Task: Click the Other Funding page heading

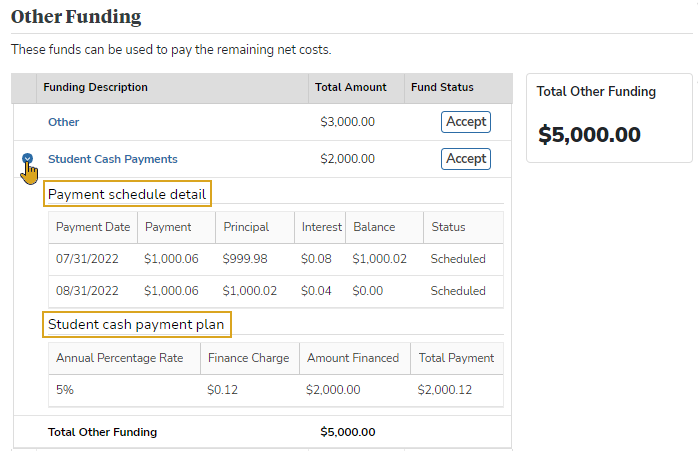Action: [76, 16]
